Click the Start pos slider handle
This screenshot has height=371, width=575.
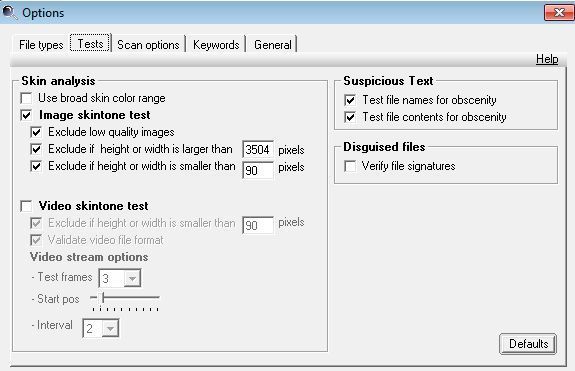[x=104, y=297]
